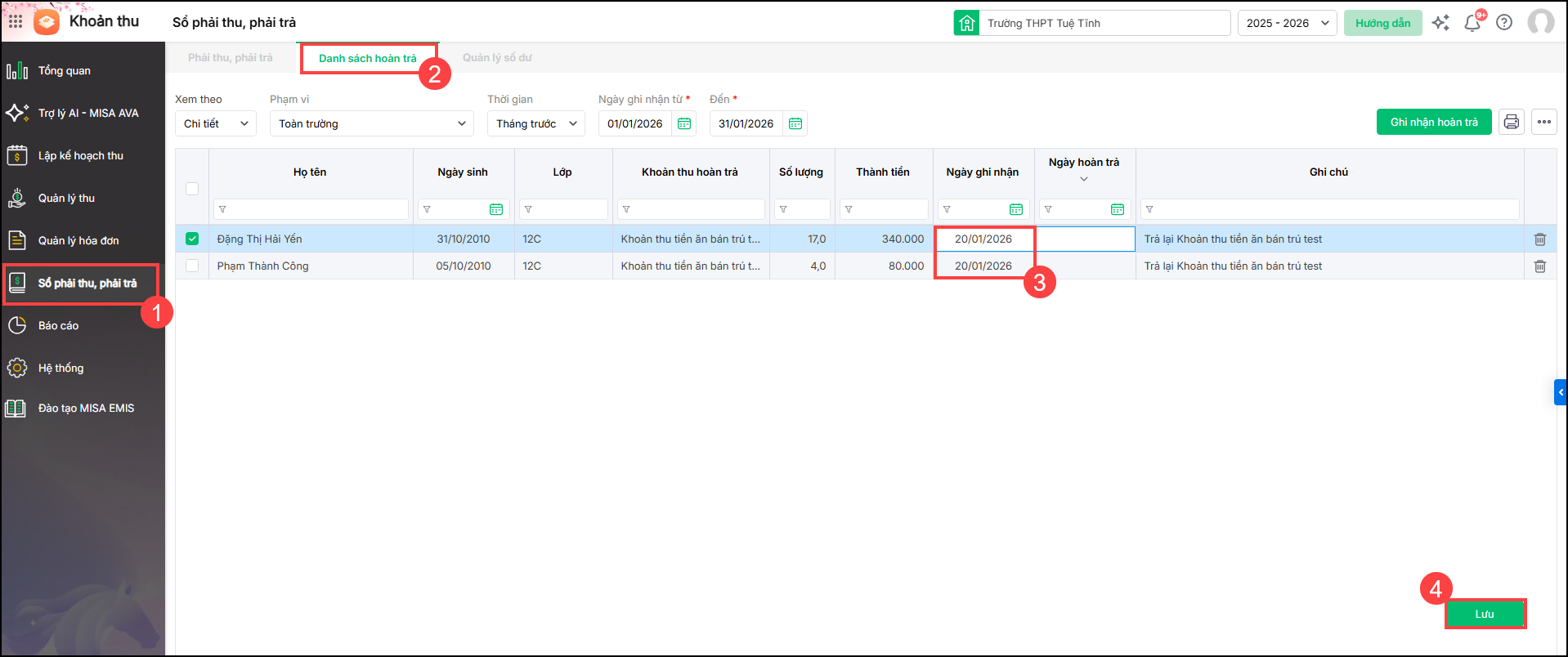
Task: Expand the Xem theo Chi tiết dropdown
Action: 216,123
